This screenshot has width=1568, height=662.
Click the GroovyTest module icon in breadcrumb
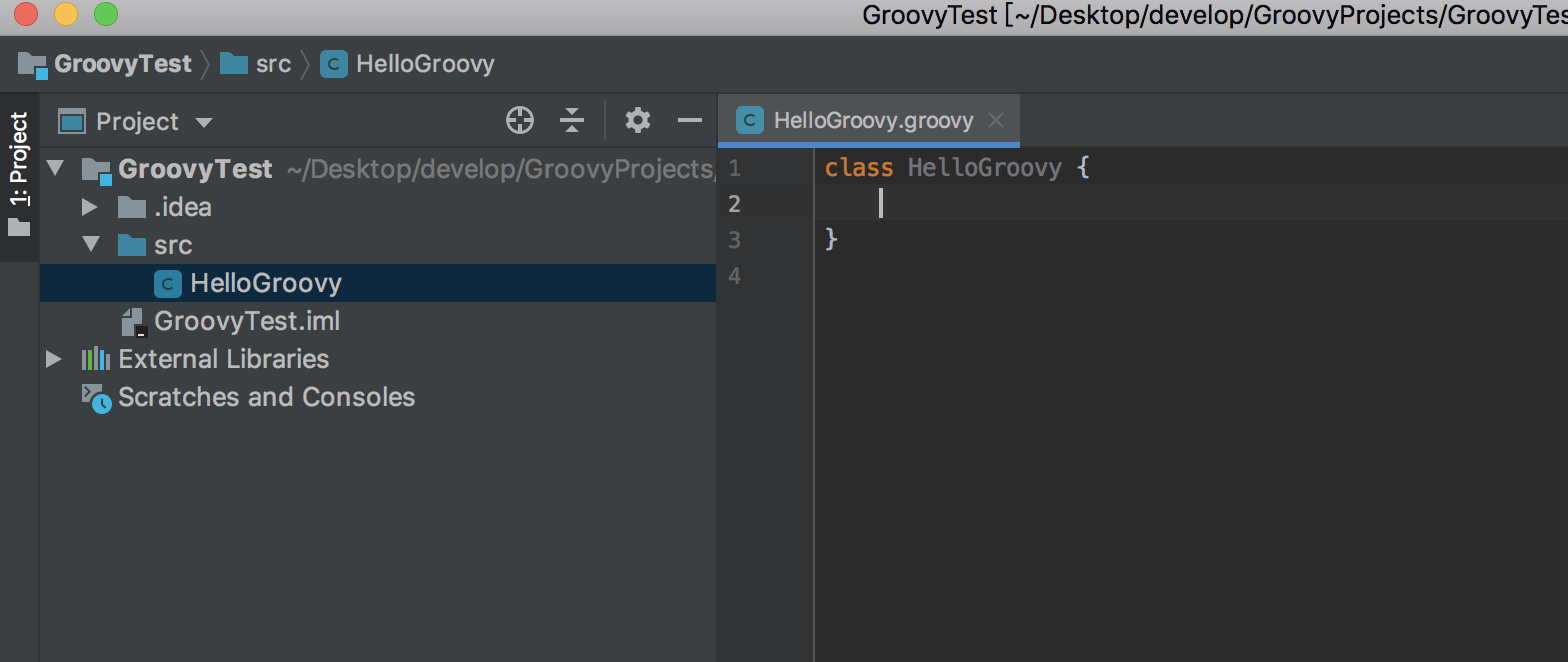33,65
